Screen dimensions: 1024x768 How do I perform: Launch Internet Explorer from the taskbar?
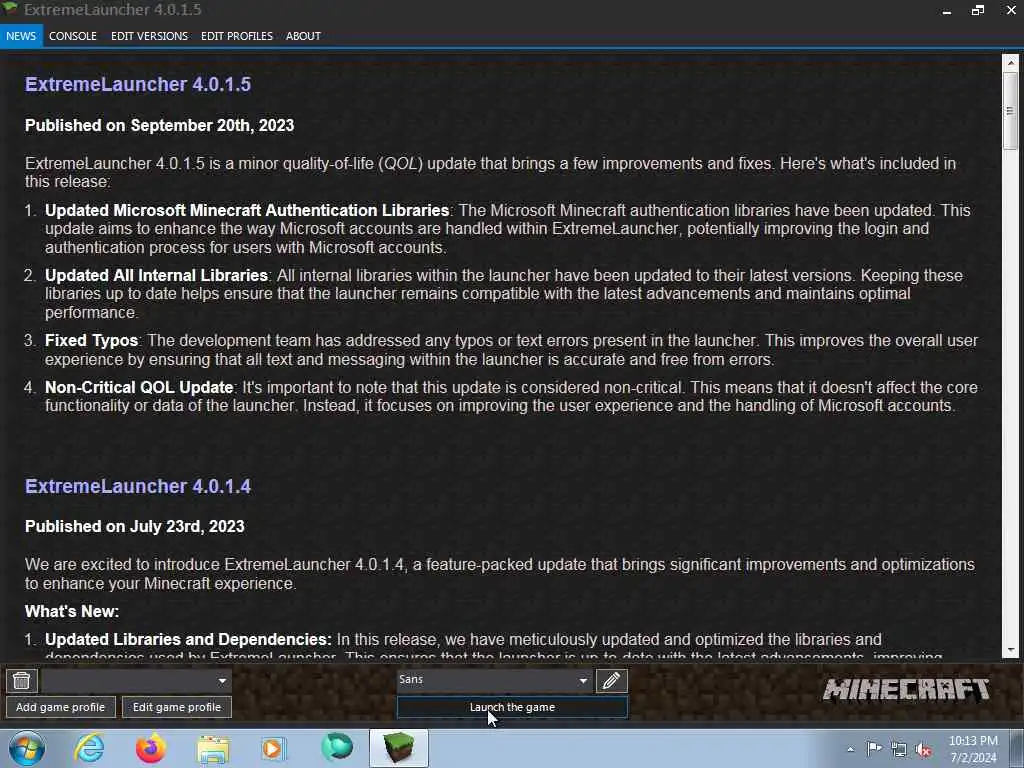(x=89, y=748)
